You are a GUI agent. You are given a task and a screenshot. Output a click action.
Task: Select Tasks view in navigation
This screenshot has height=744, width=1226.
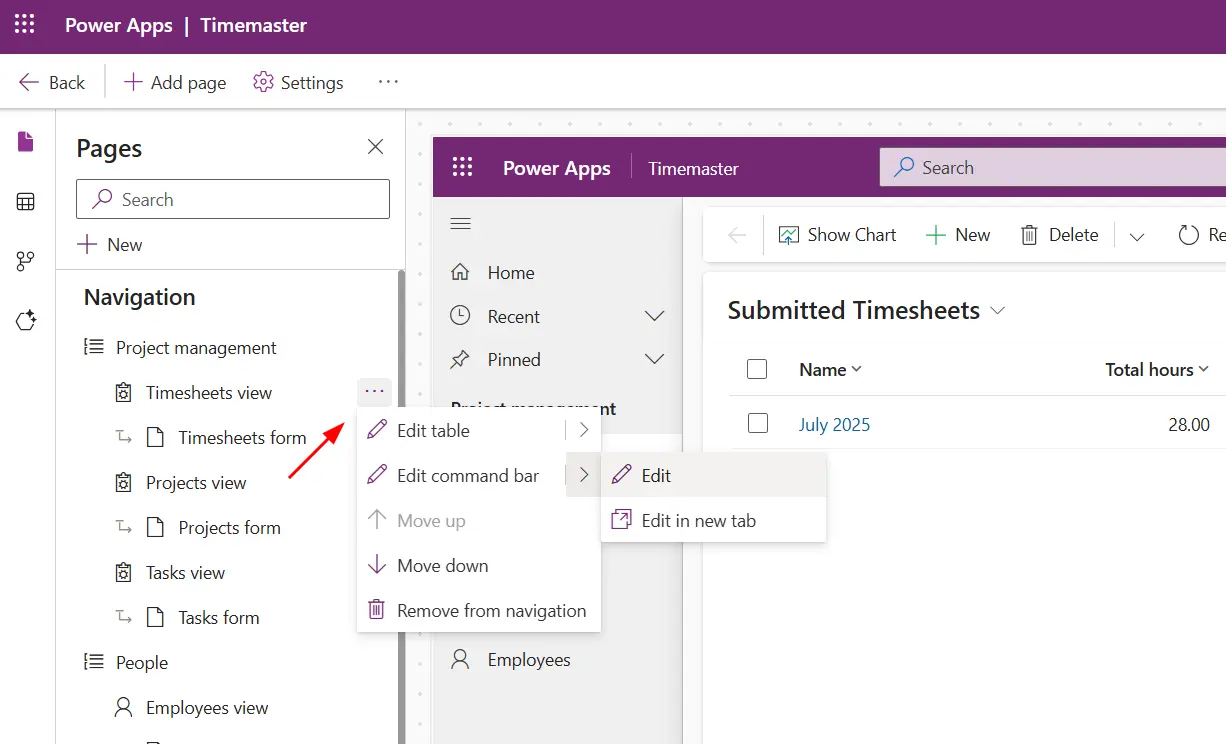click(185, 573)
